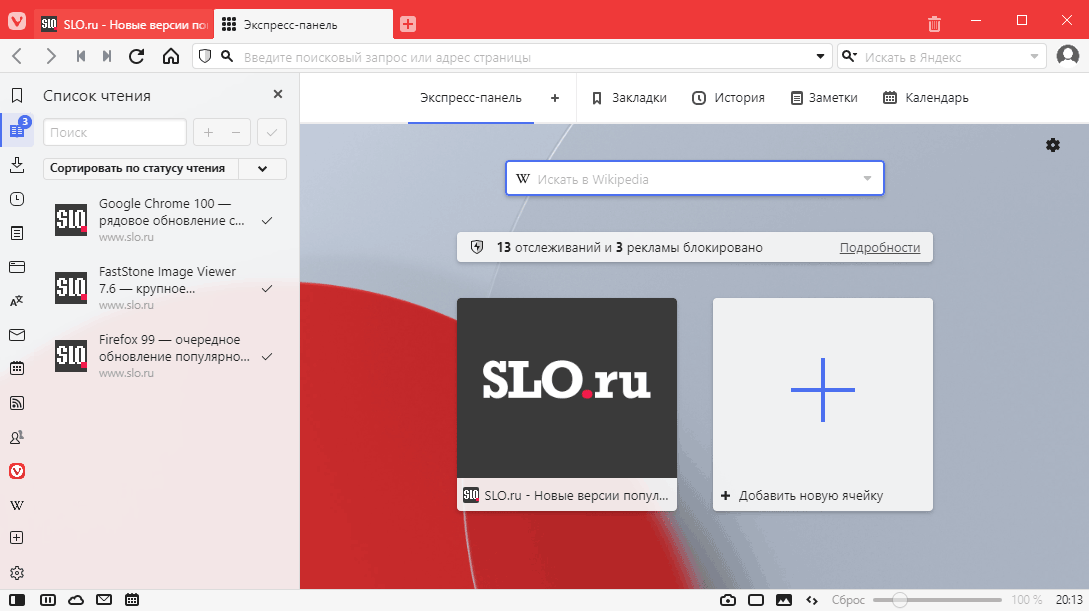Open the Window panel icon
1089x611 pixels.
coord(17,267)
